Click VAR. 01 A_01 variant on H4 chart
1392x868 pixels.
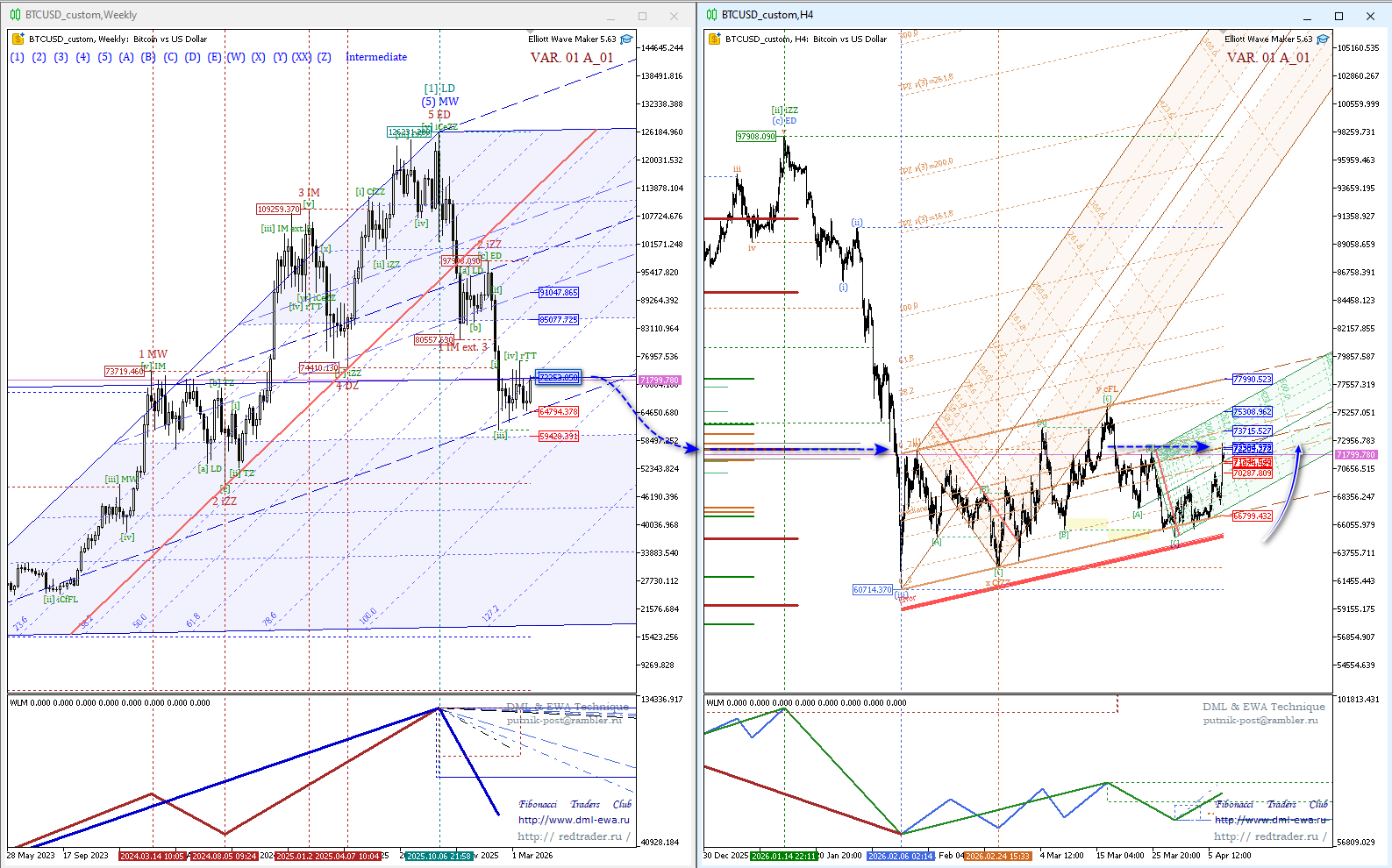tap(1267, 58)
